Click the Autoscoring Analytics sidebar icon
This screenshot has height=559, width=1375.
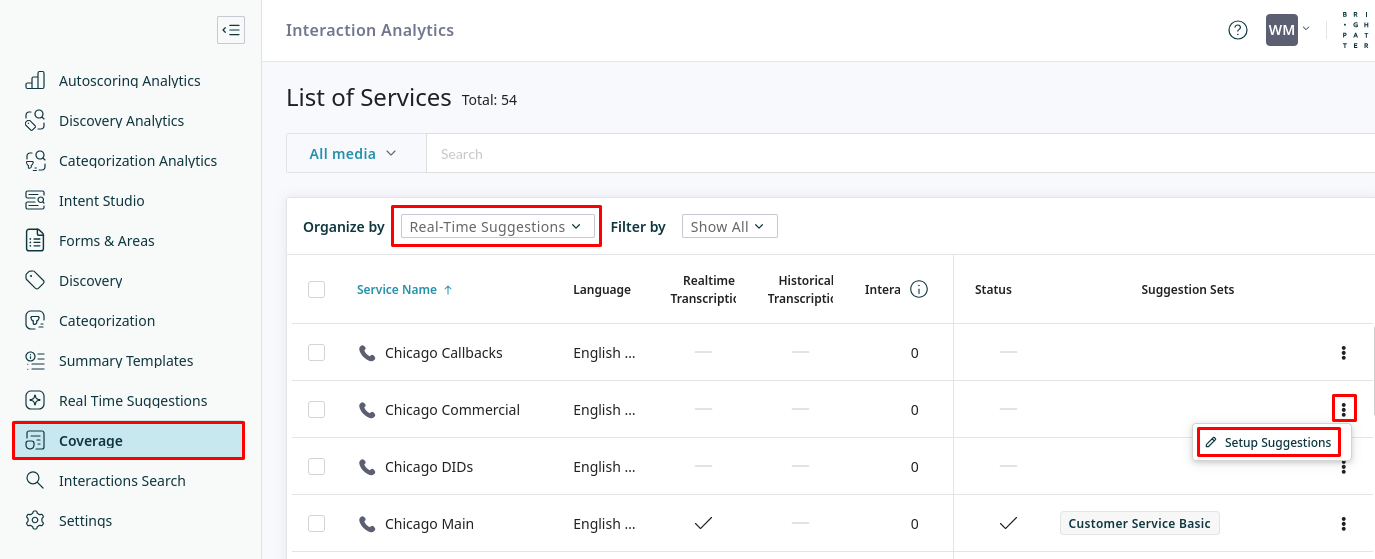35,81
